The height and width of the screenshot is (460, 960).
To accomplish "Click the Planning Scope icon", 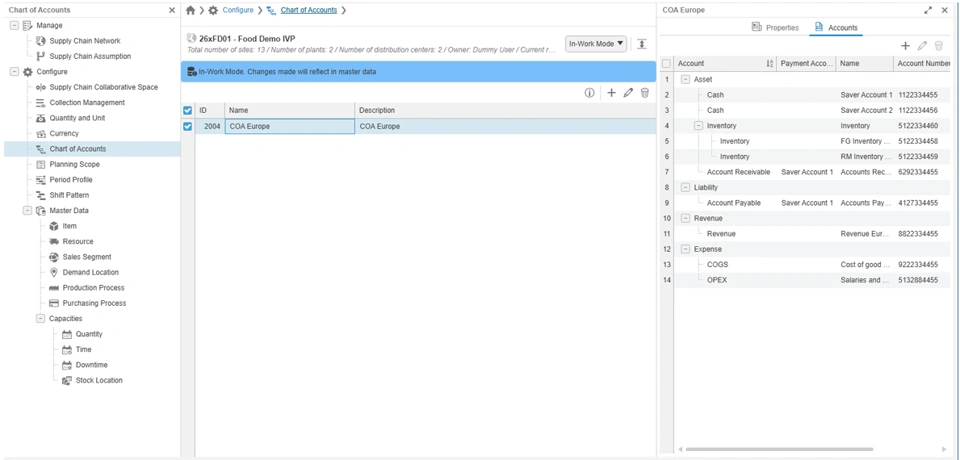I will pos(40,165).
